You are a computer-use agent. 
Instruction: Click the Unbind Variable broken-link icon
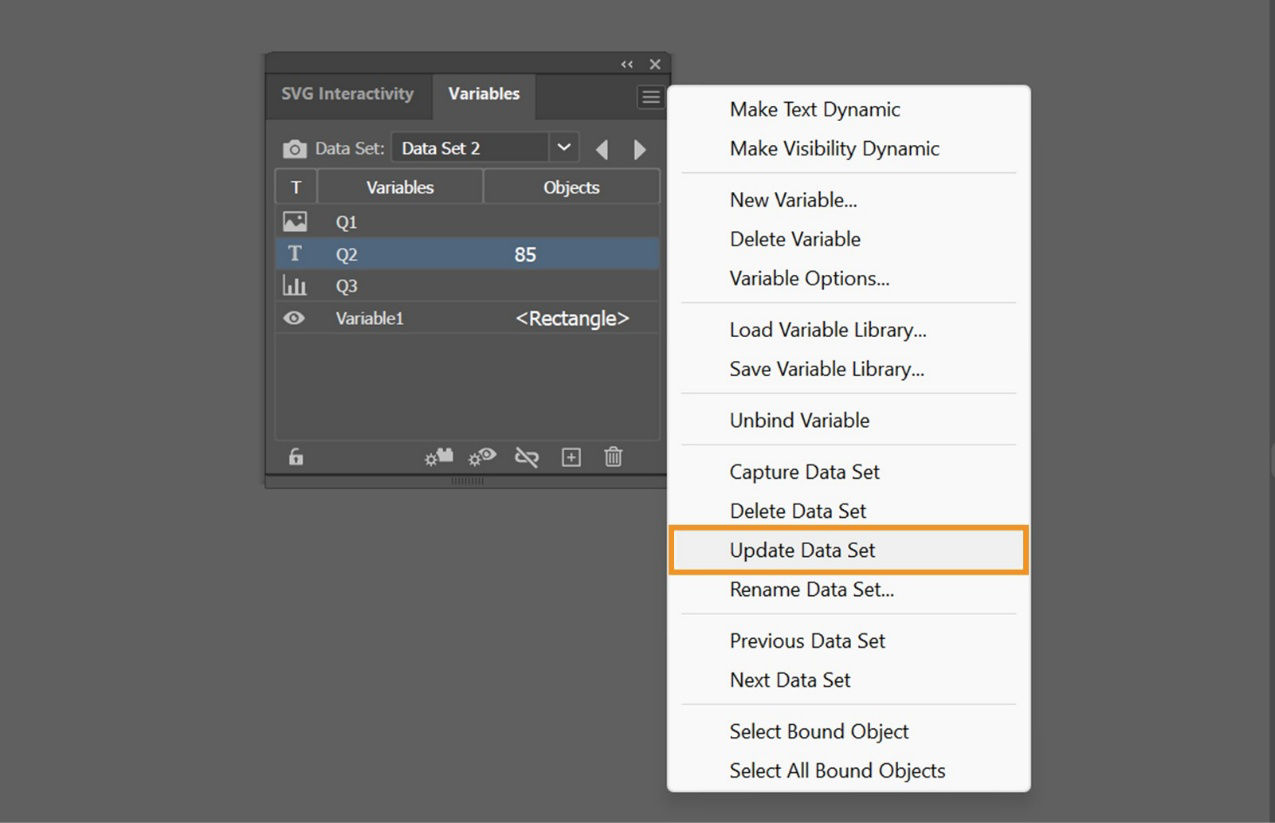pyautogui.click(x=526, y=457)
